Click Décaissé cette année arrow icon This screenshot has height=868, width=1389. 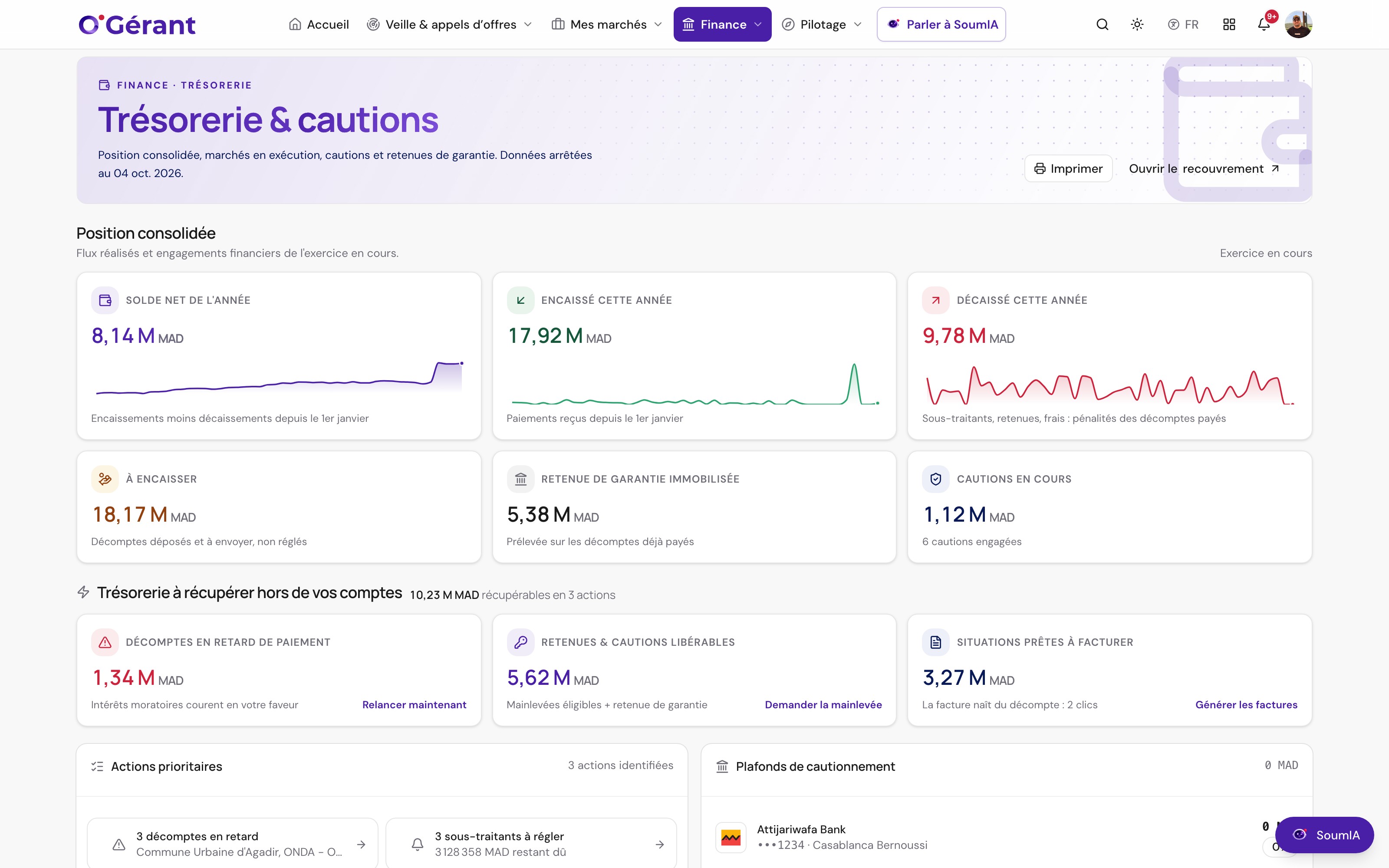[x=936, y=300]
